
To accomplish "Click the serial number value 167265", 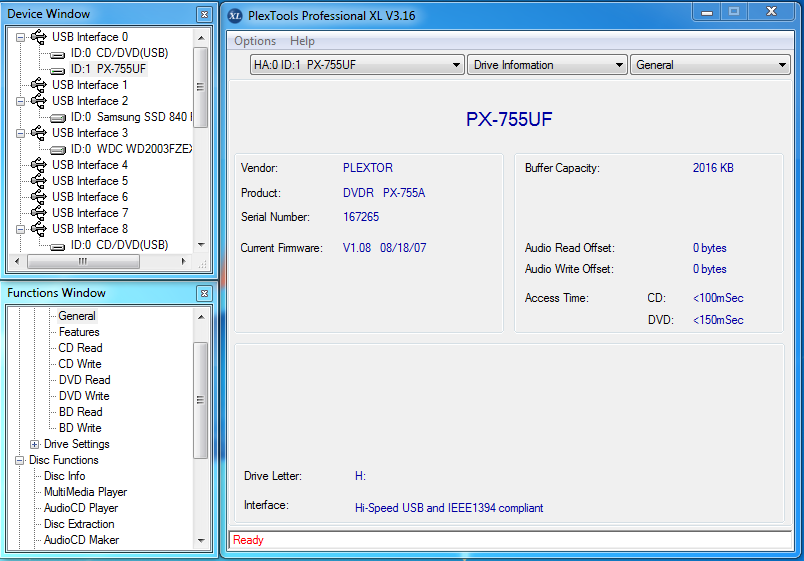I will click(361, 217).
